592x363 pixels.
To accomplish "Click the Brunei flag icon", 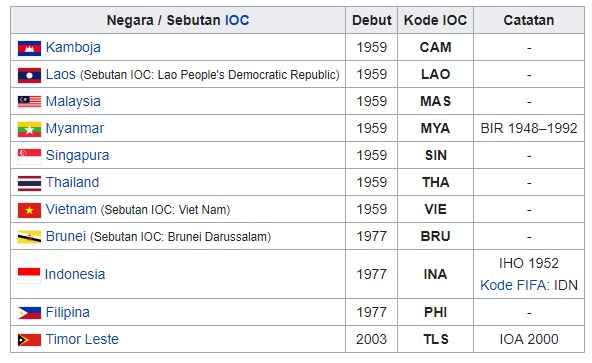I will point(29,237).
